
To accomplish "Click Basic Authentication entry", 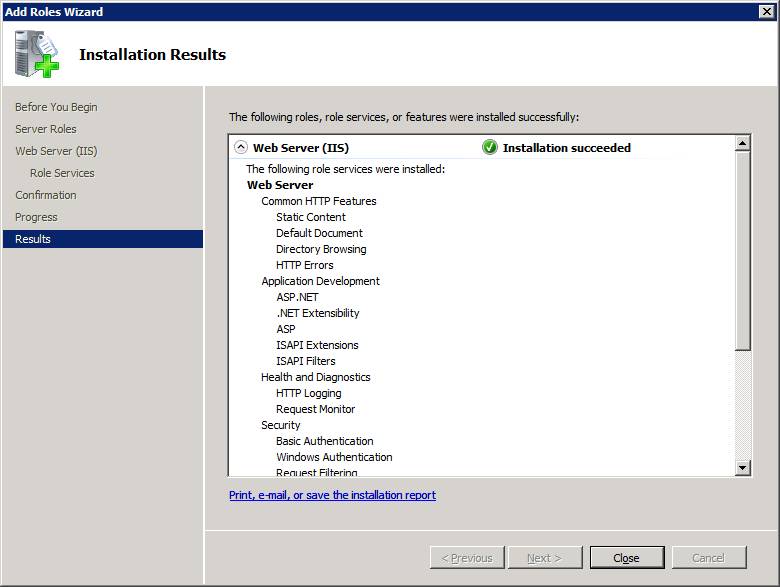I will tap(325, 441).
